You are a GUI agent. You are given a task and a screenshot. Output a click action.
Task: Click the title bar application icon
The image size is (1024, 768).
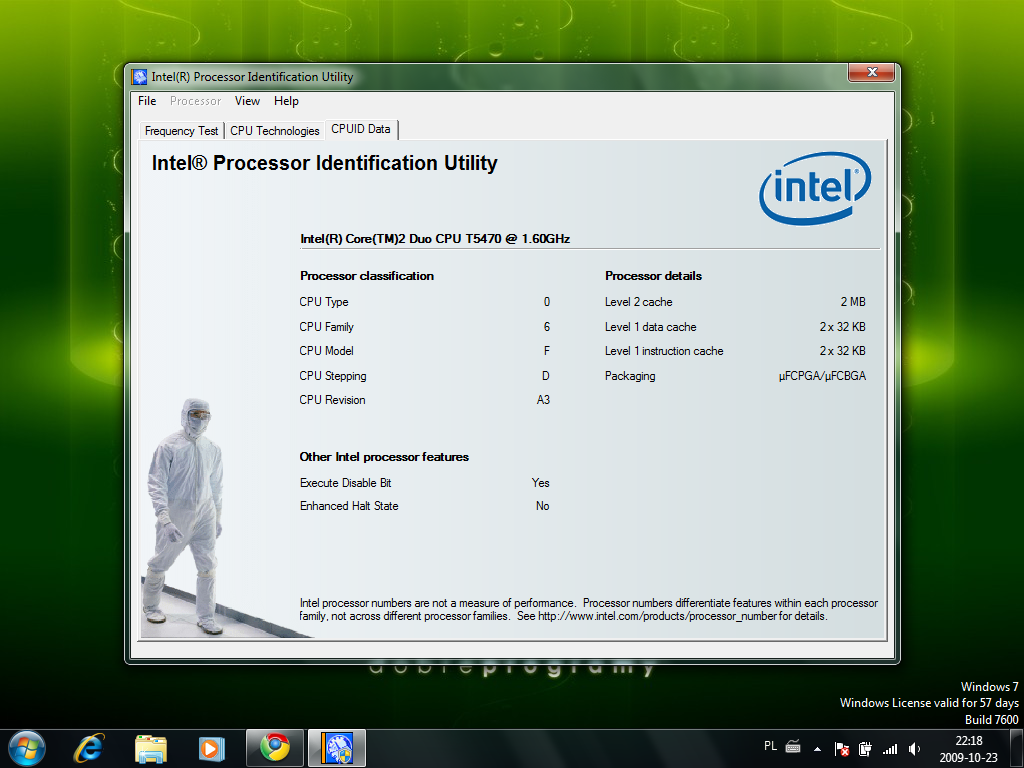coord(140,77)
